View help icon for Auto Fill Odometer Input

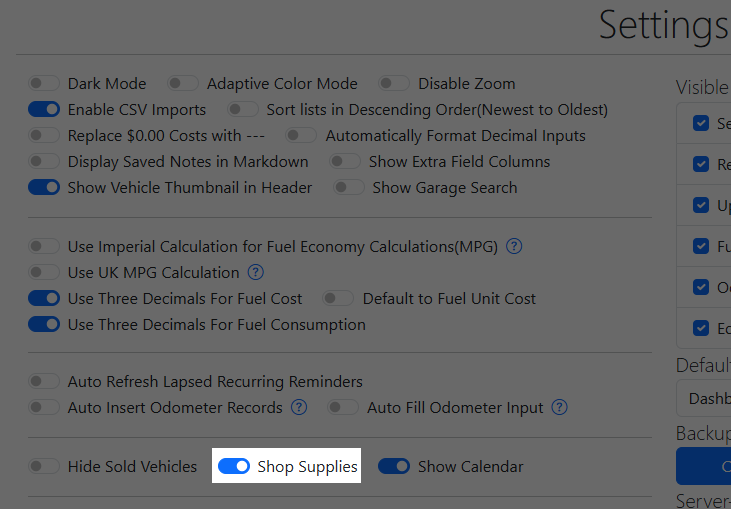coord(560,407)
